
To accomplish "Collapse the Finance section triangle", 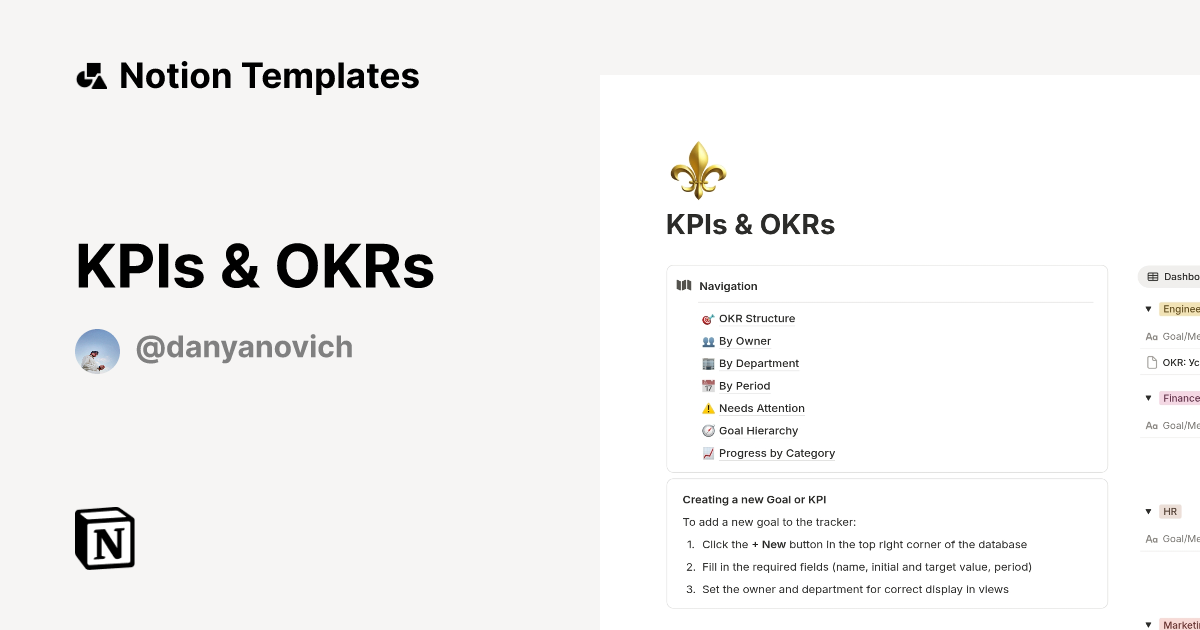I will coord(1148,398).
